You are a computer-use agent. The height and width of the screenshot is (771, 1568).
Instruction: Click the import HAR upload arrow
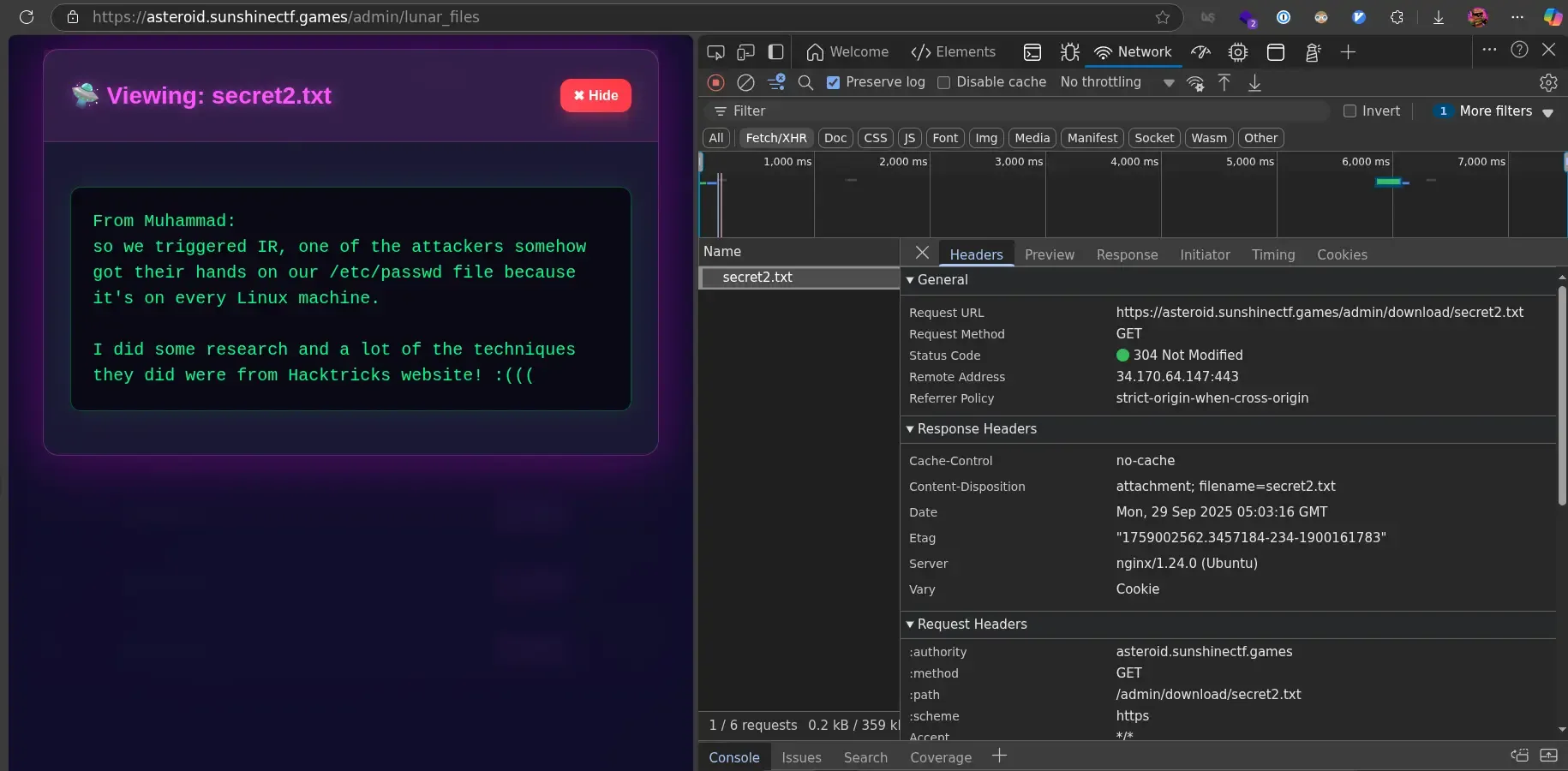pyautogui.click(x=1224, y=83)
